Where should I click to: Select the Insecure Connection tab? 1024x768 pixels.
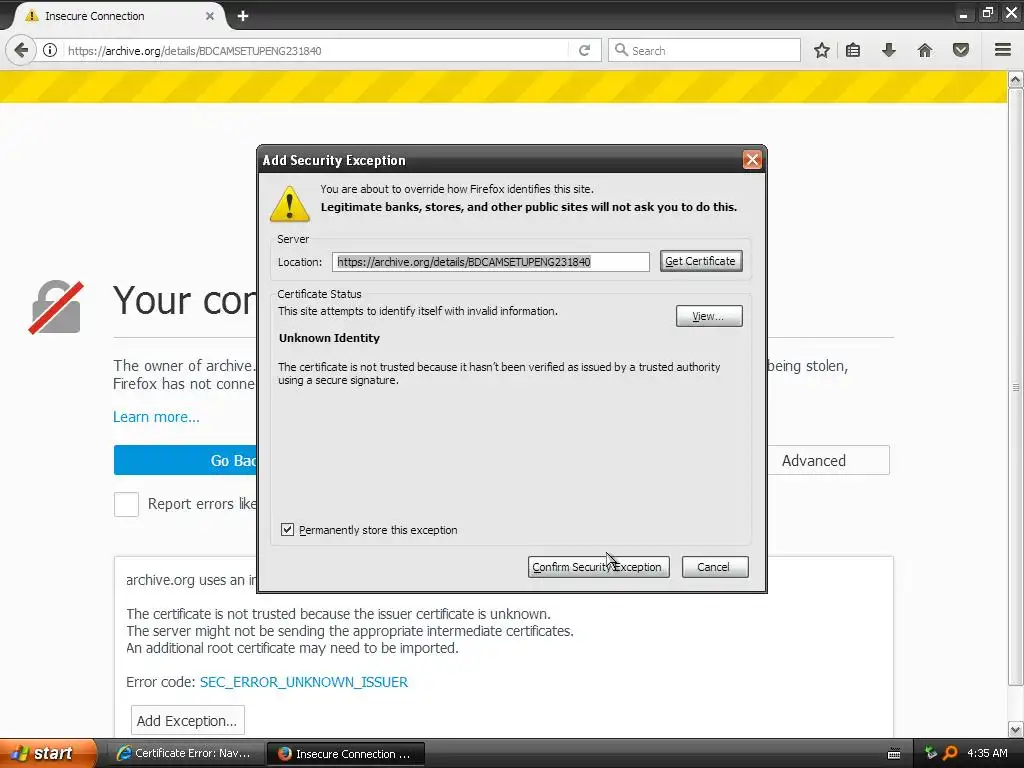pyautogui.click(x=118, y=16)
